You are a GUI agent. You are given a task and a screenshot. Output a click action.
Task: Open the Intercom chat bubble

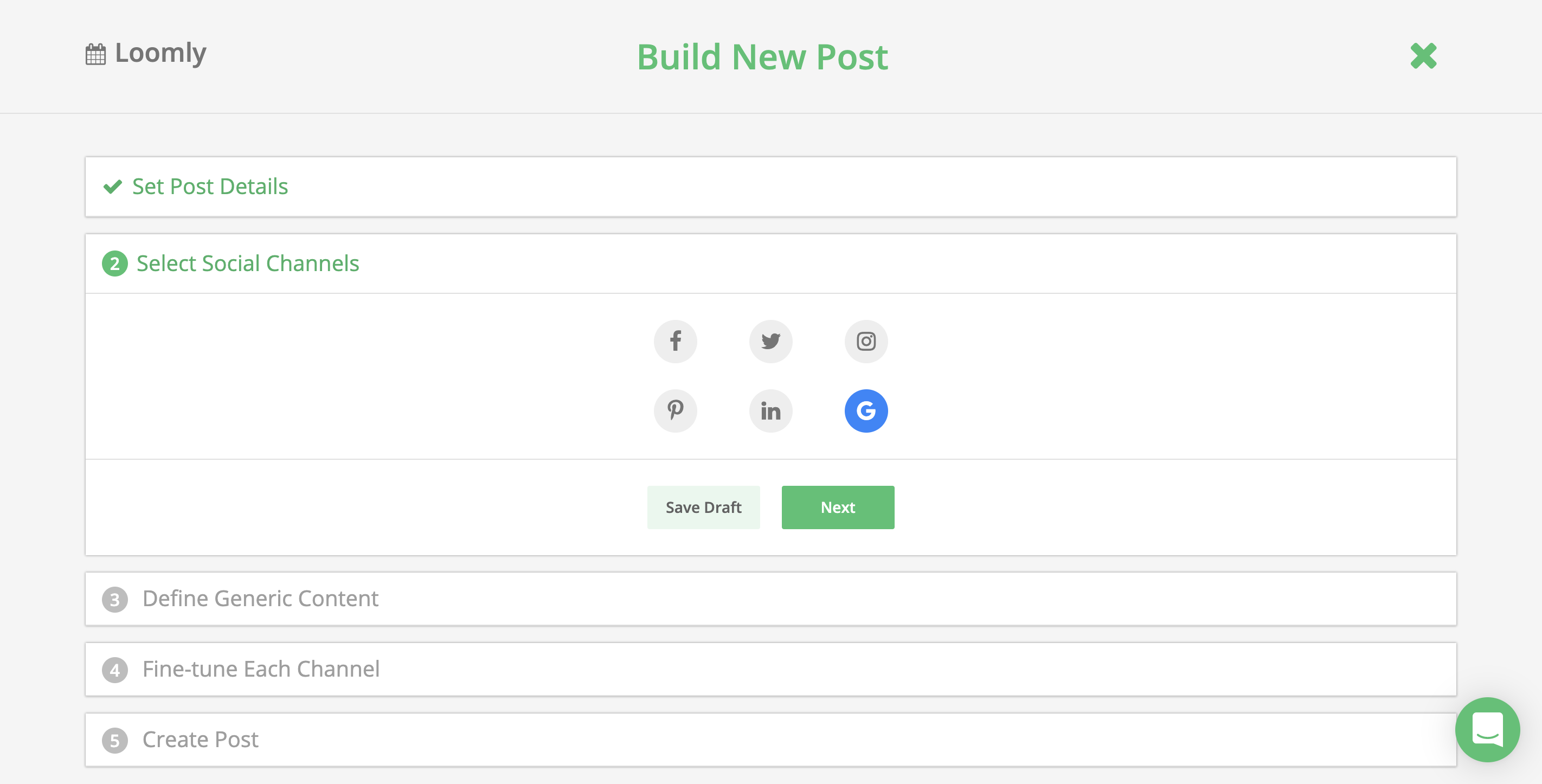(1489, 730)
